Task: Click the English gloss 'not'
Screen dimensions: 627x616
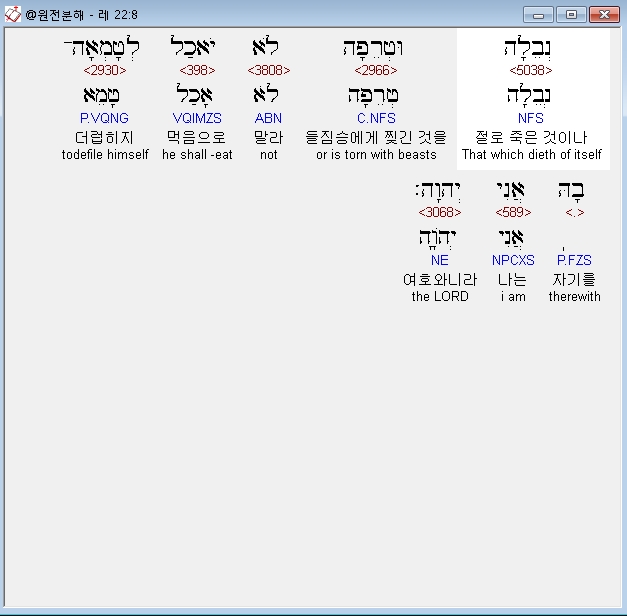Action: pos(268,154)
